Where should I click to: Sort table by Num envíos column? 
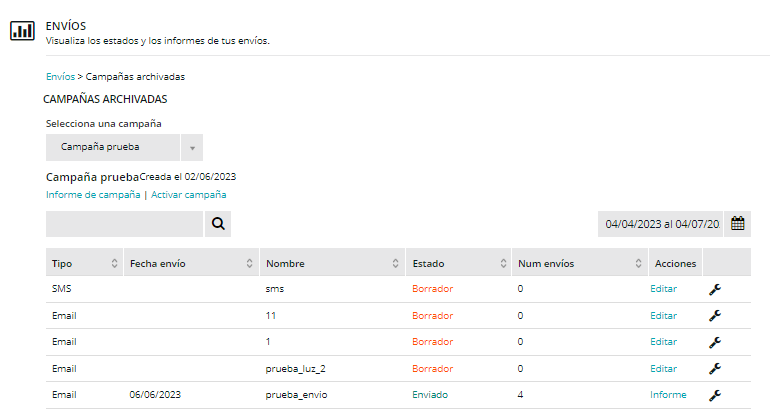click(x=637, y=264)
